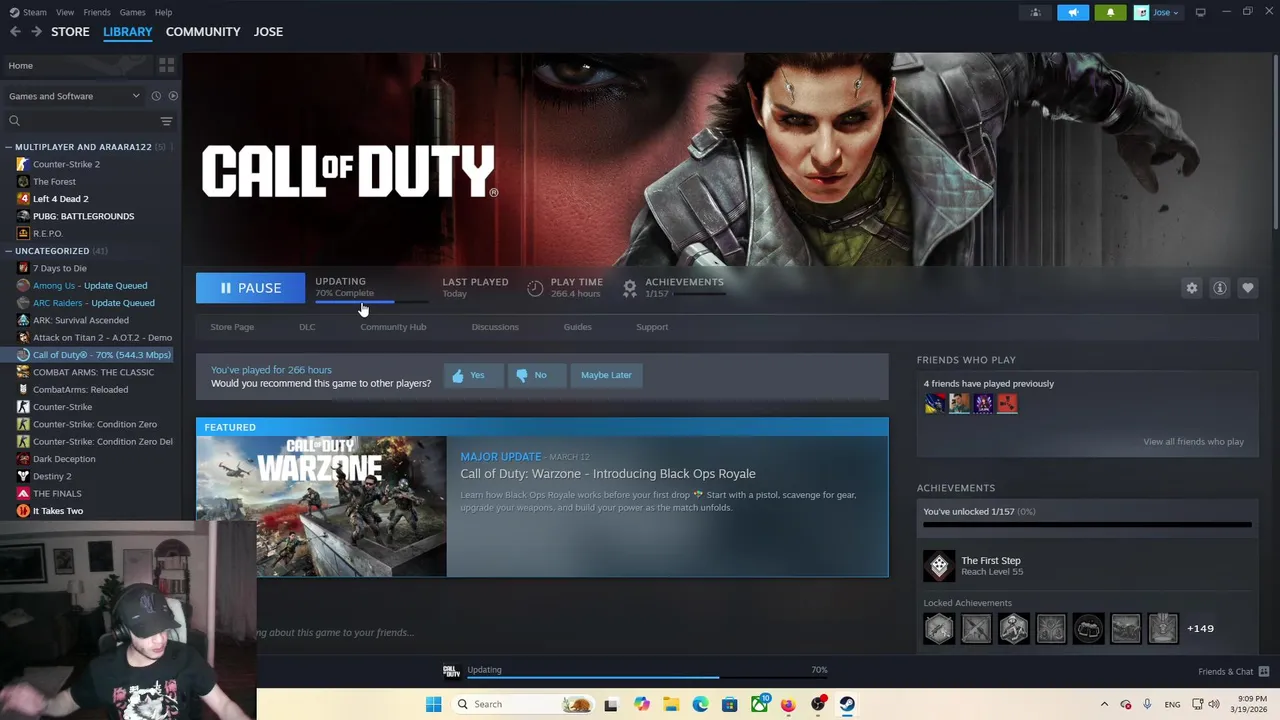Image resolution: width=1280 pixels, height=720 pixels.
Task: Open Discussions link
Action: coord(495,327)
